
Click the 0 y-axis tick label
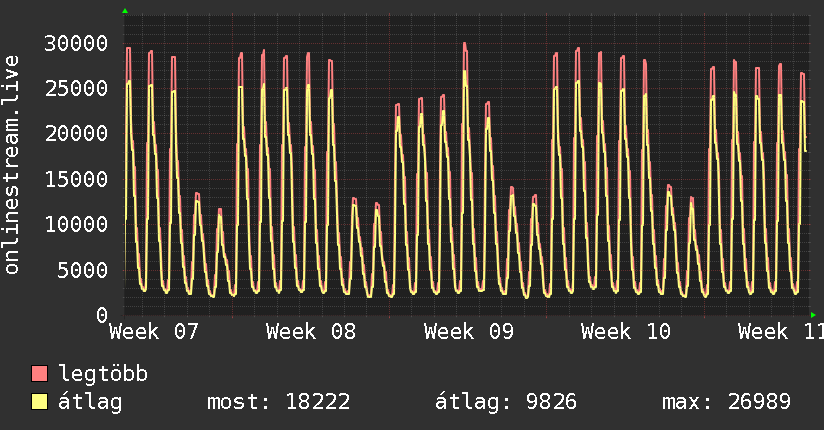coord(102,315)
